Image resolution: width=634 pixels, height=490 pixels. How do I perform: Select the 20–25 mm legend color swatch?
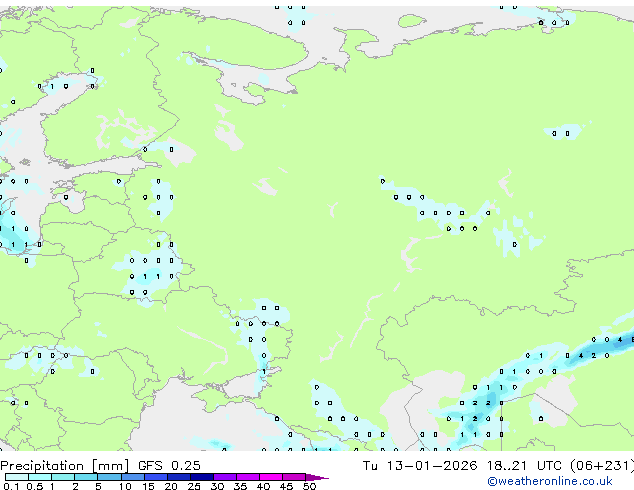[x=179, y=477]
